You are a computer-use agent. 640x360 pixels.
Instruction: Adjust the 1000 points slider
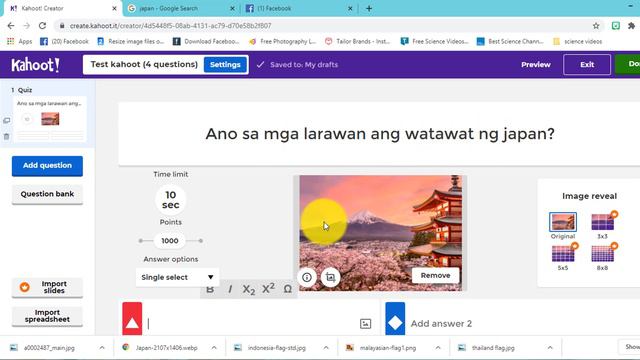tap(170, 241)
